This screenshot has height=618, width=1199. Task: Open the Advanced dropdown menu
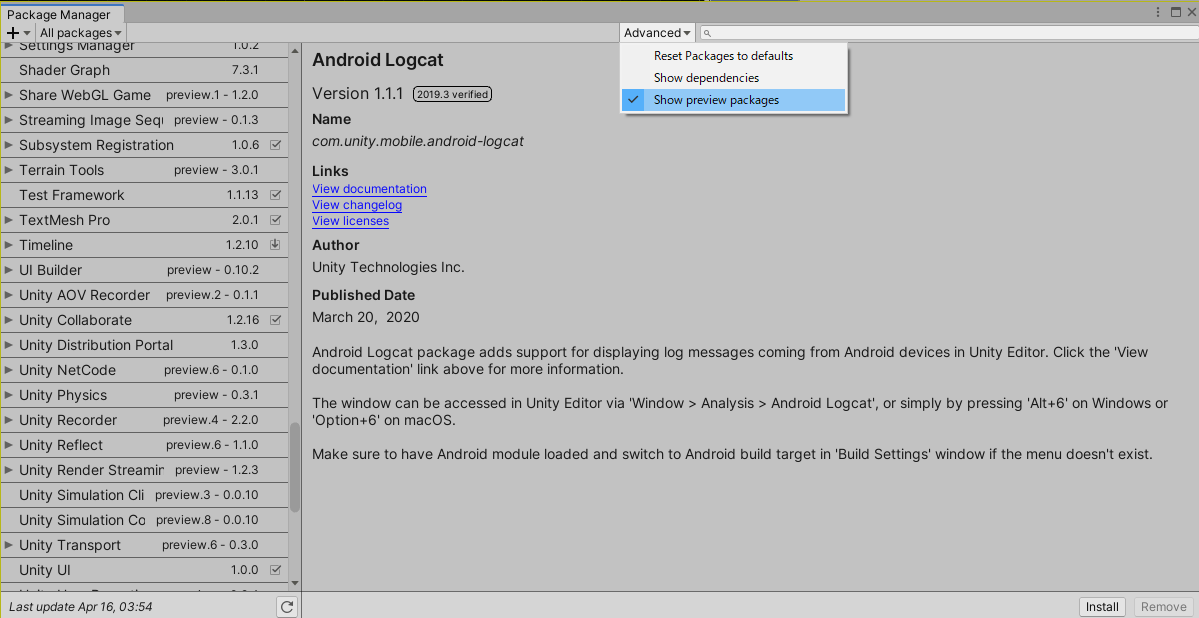658,33
